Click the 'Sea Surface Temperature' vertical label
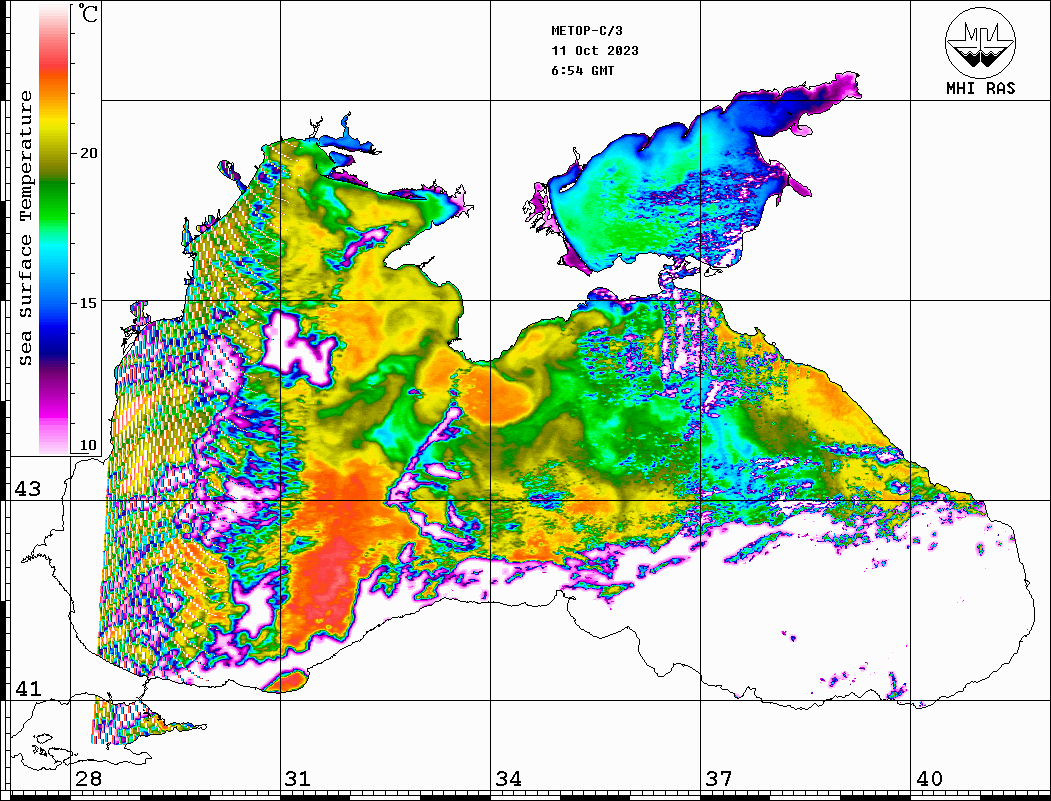Screen dimensions: 1051x801 point(25,228)
